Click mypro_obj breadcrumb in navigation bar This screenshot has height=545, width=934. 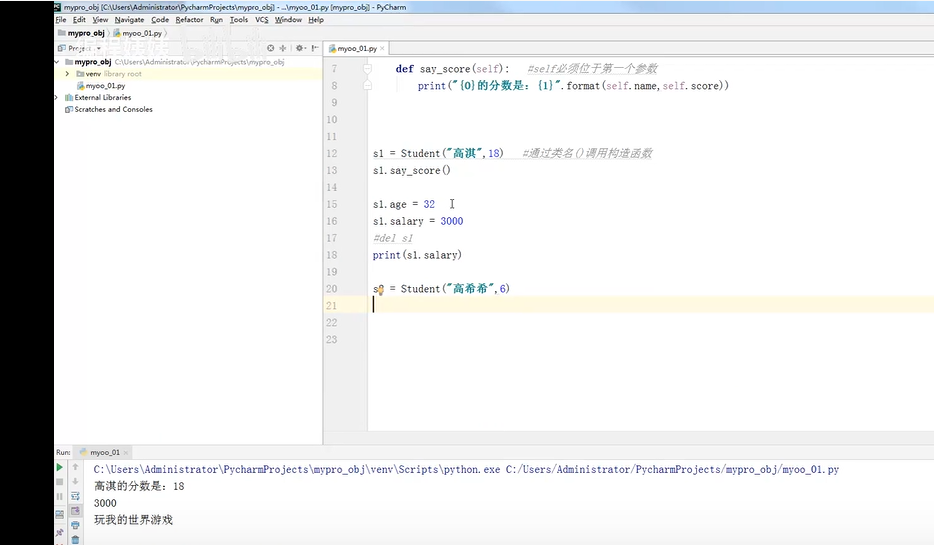[82, 33]
